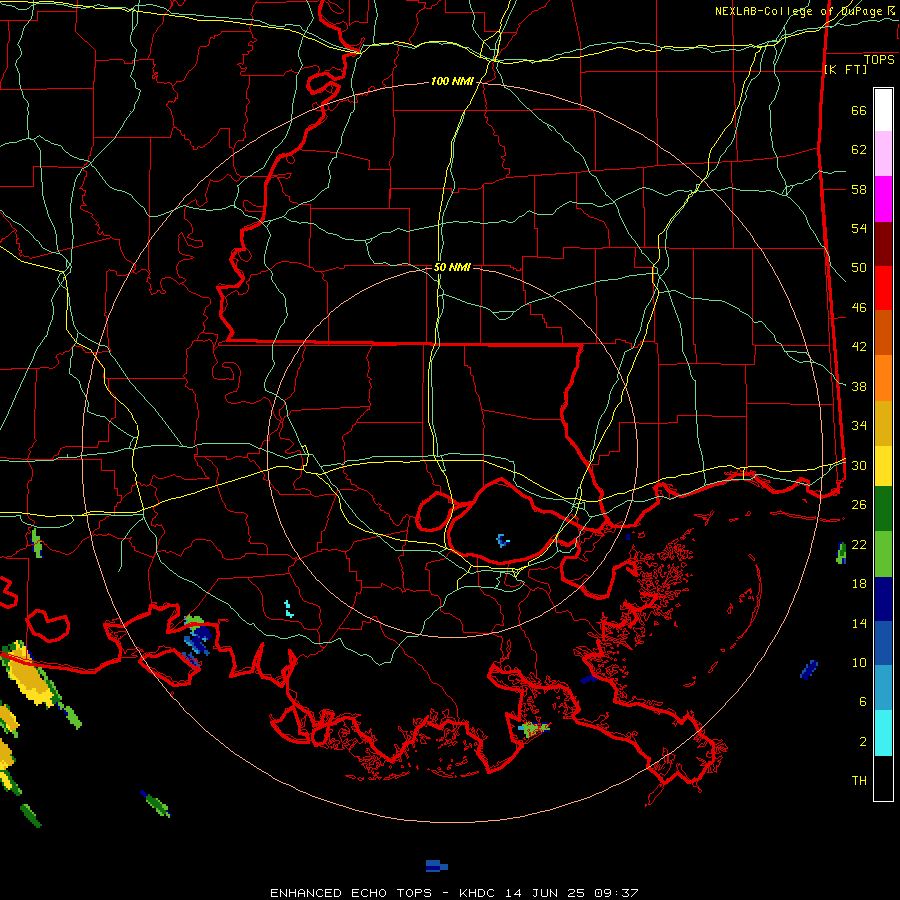This screenshot has width=900, height=900.
Task: Choose the dark orange legend color band
Action: (883, 332)
